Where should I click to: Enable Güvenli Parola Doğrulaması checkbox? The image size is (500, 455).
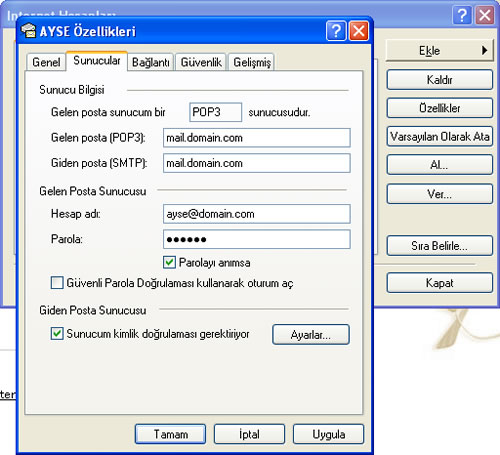click(x=57, y=283)
